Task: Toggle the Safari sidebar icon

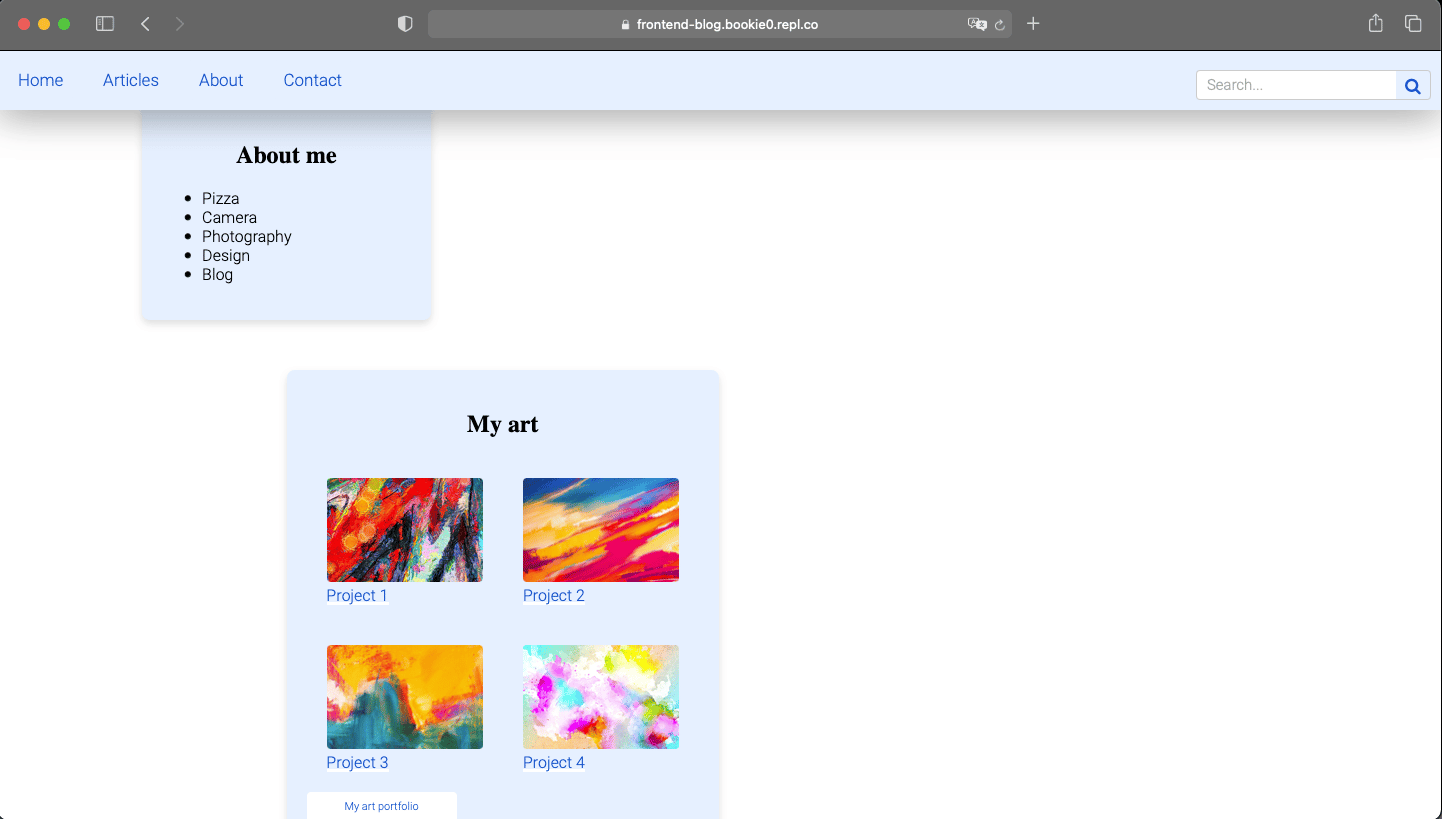Action: 105,24
